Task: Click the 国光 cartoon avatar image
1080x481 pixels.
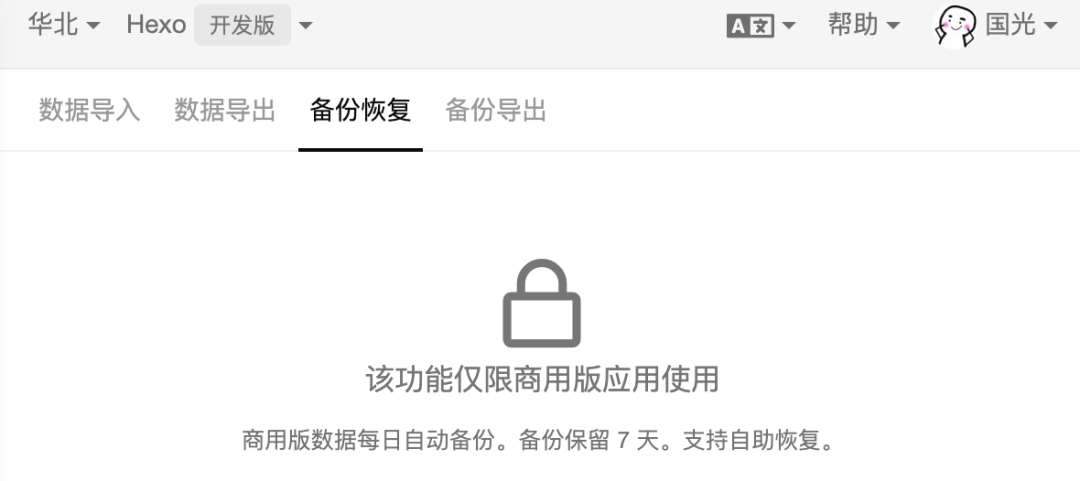Action: click(x=955, y=25)
